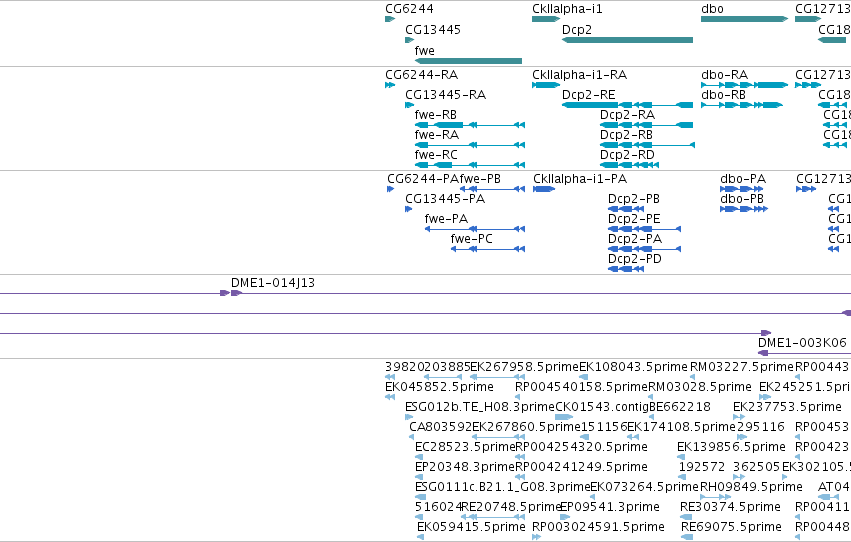This screenshot has width=851, height=542.
Task: Click the EP09541.3prime EST label
Action: (609, 507)
